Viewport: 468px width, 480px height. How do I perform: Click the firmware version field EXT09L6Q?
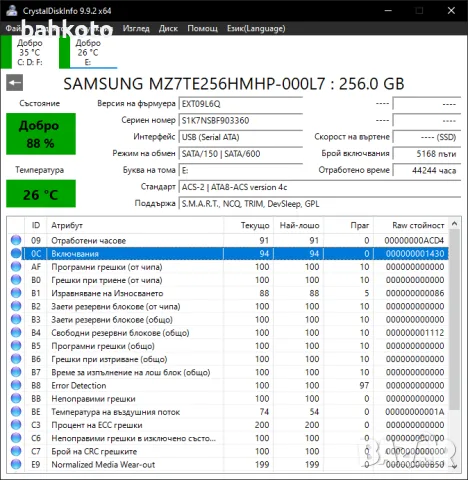(241, 104)
